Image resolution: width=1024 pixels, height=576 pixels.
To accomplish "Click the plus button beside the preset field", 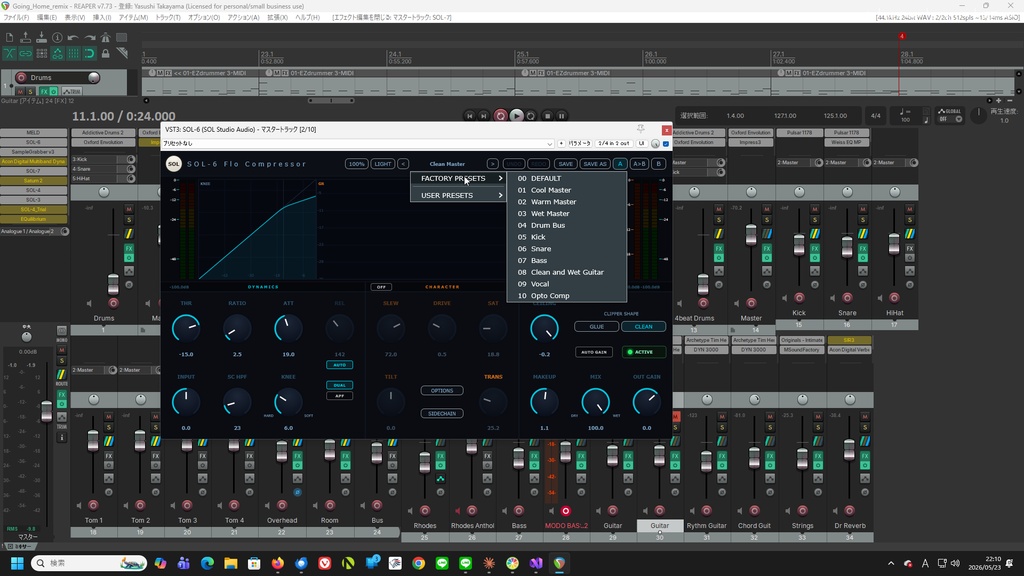I will [x=561, y=144].
